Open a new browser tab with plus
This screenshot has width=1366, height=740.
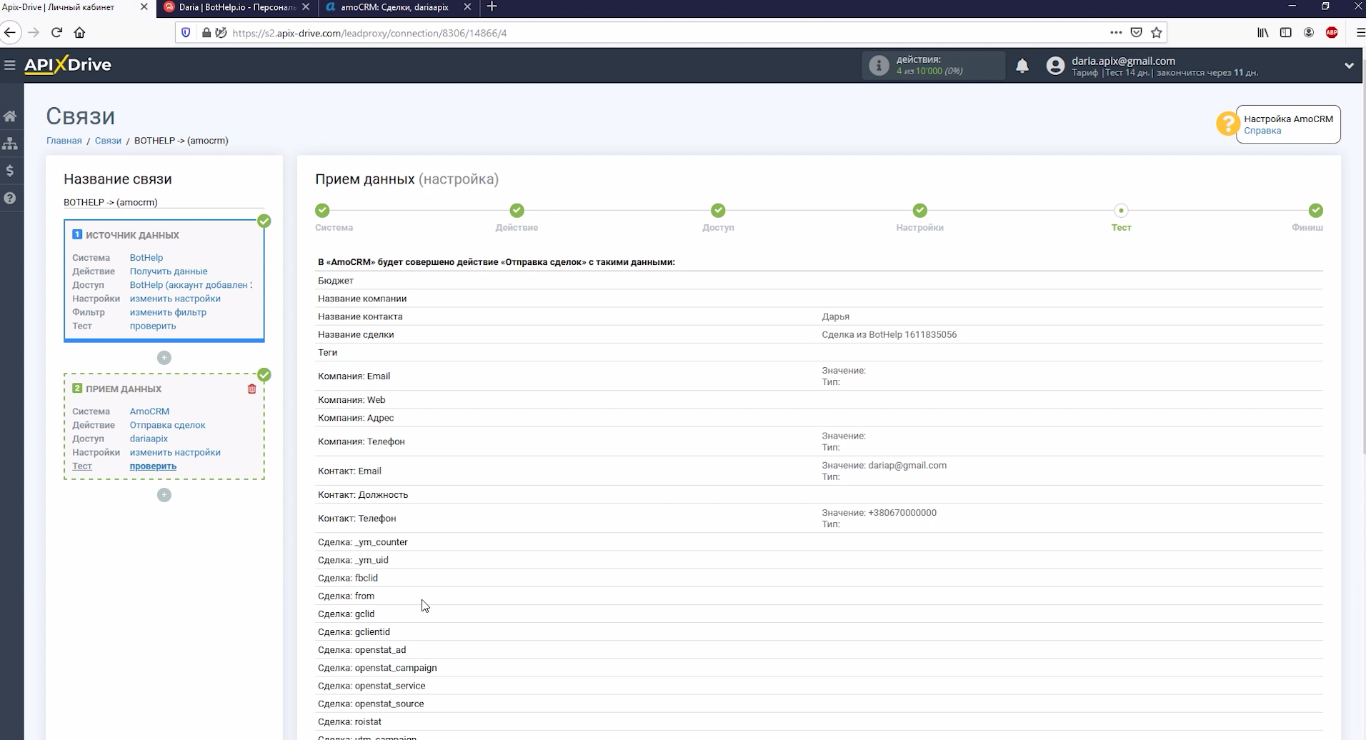click(491, 7)
